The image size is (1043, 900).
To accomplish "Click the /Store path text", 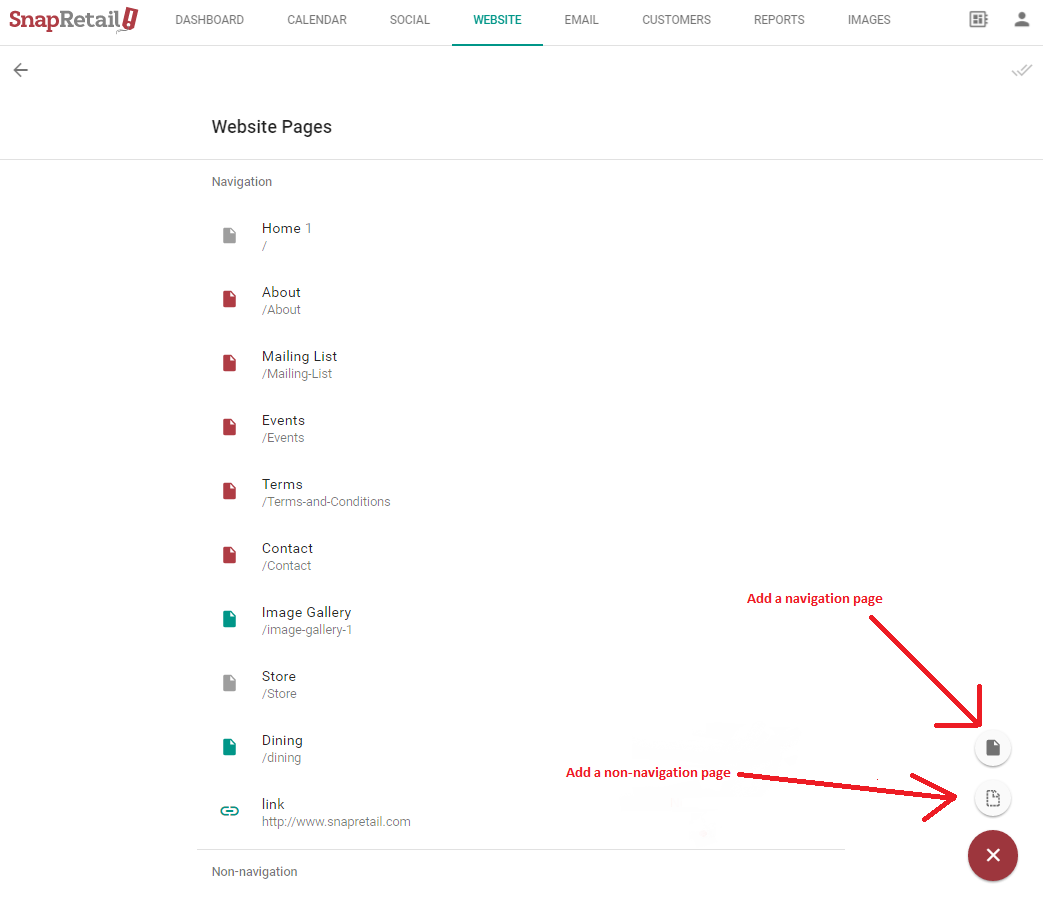I will (x=279, y=694).
